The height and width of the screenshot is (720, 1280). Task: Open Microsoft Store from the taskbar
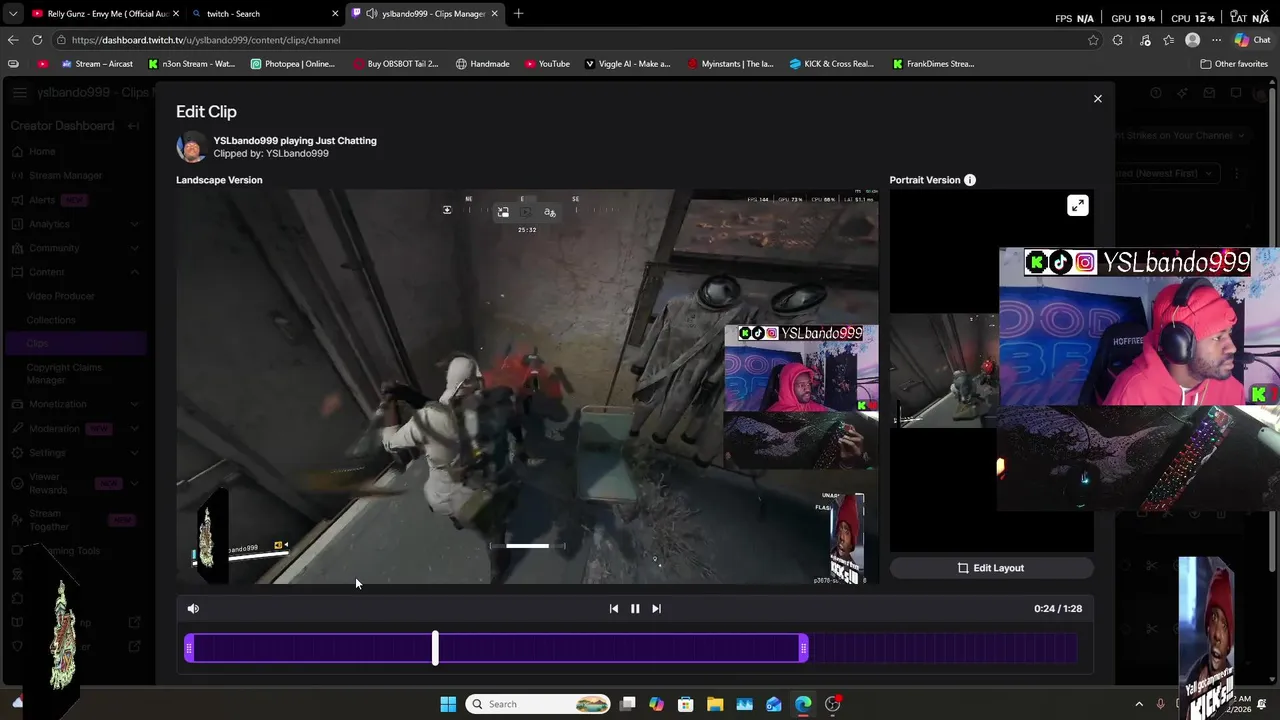click(x=686, y=704)
